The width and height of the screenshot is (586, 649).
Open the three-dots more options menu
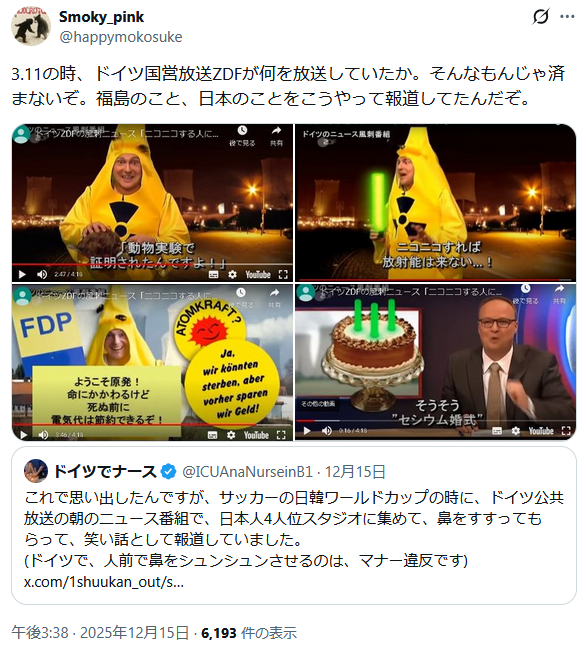567,17
